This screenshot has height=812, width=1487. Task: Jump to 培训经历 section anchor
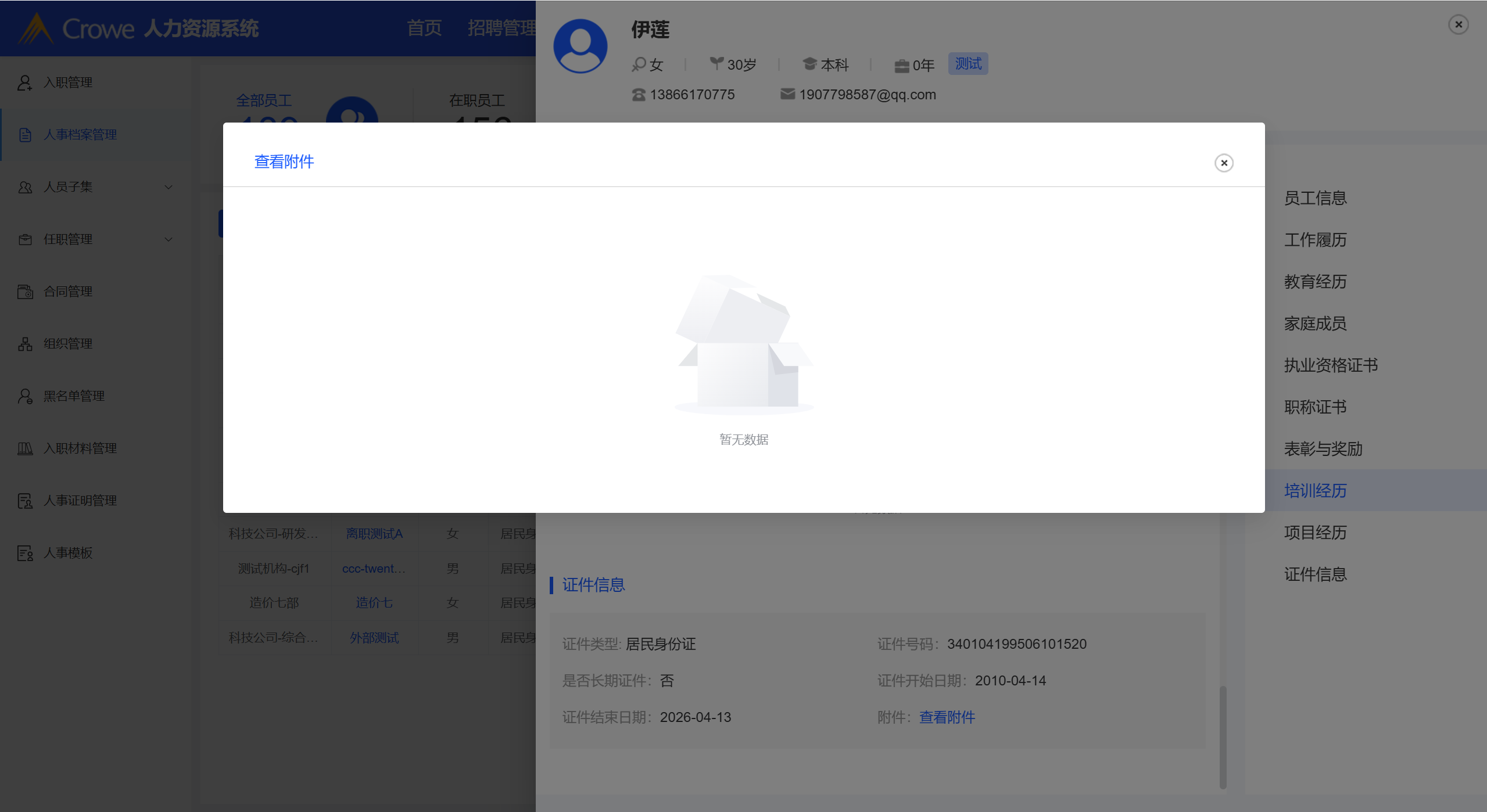coord(1315,491)
